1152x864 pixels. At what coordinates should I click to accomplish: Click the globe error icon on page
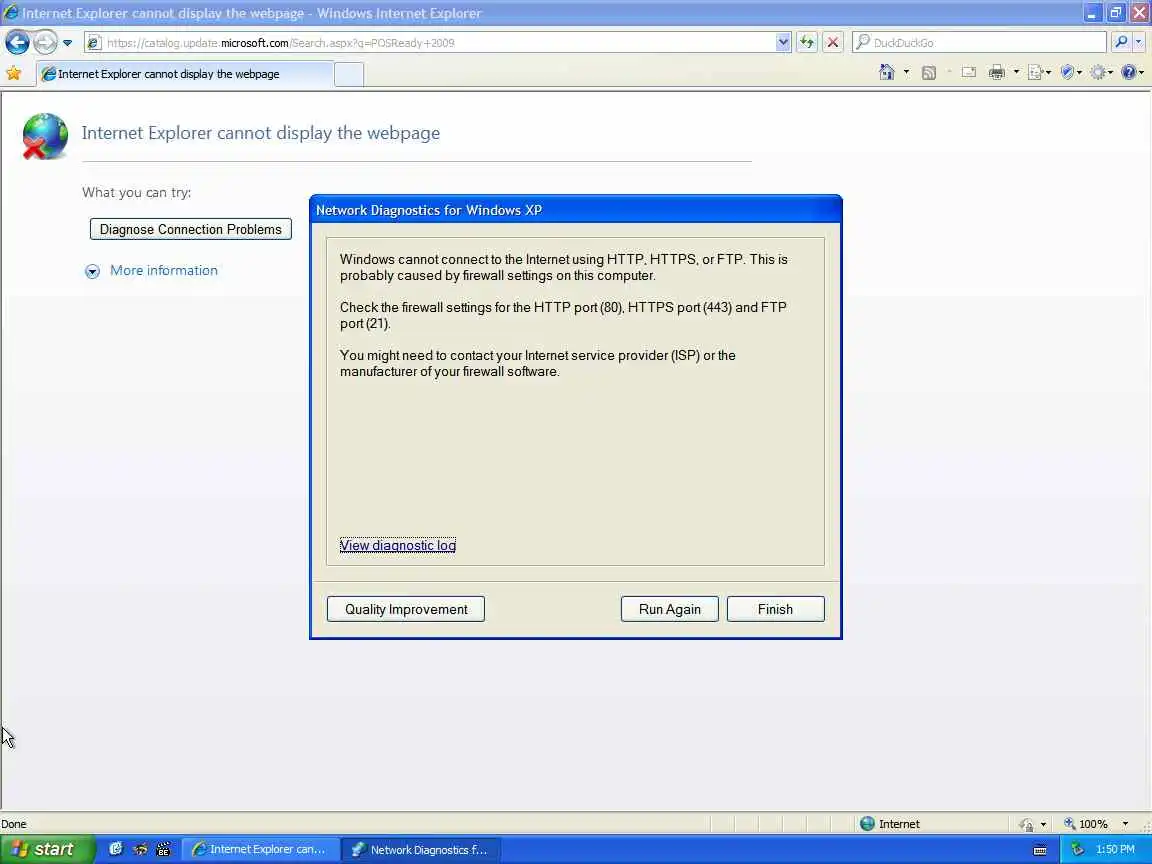45,136
